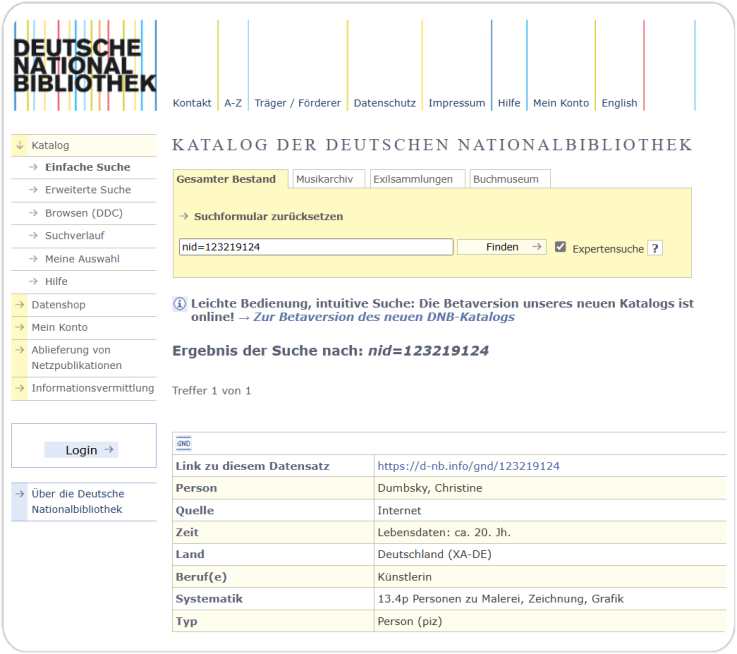Switch to the Gesamter Bestand tab
This screenshot has height=654, width=737.
click(x=230, y=179)
